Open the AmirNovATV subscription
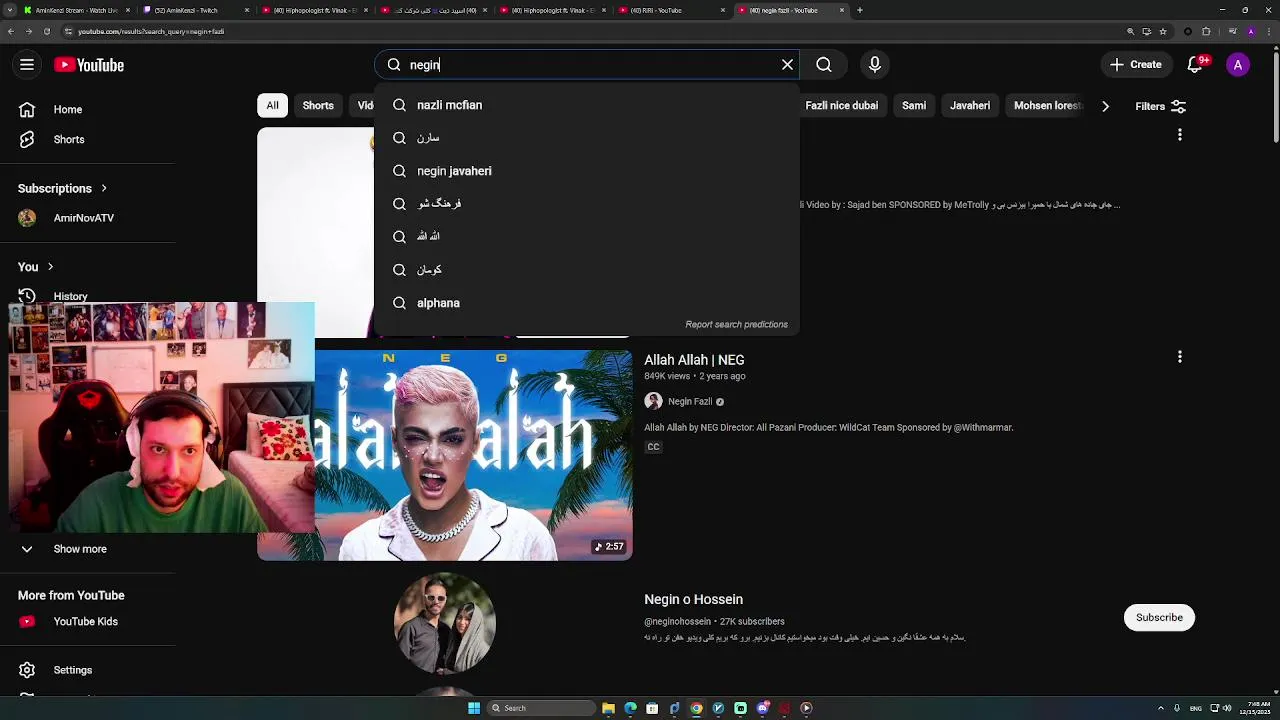 83,218
